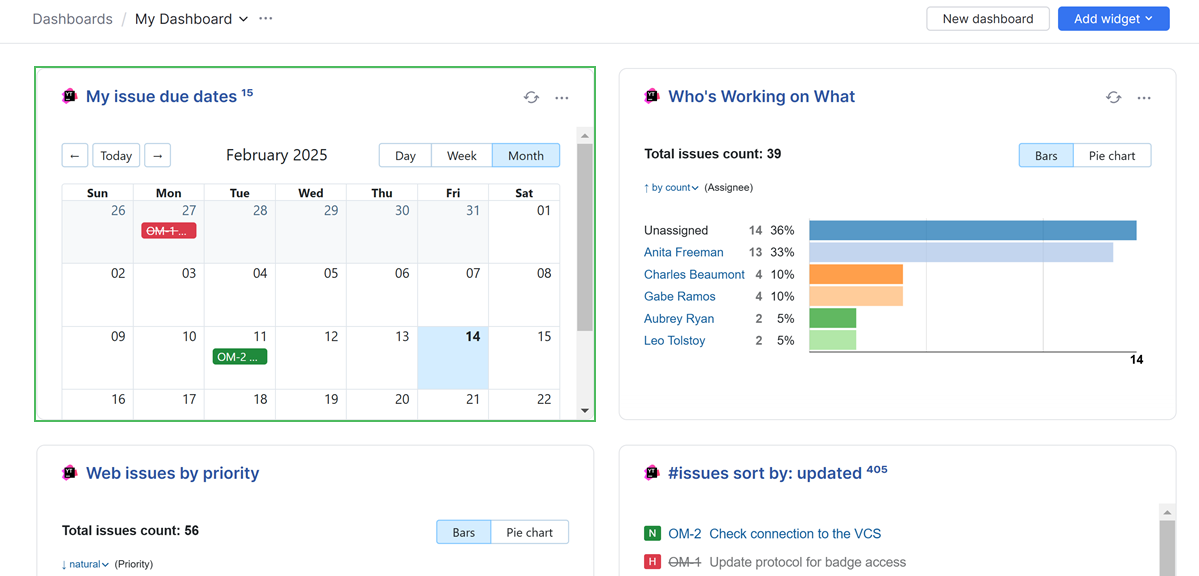1199x576 pixels.
Task: Open options menu of Who's Working on What widget
Action: pyautogui.click(x=1144, y=97)
